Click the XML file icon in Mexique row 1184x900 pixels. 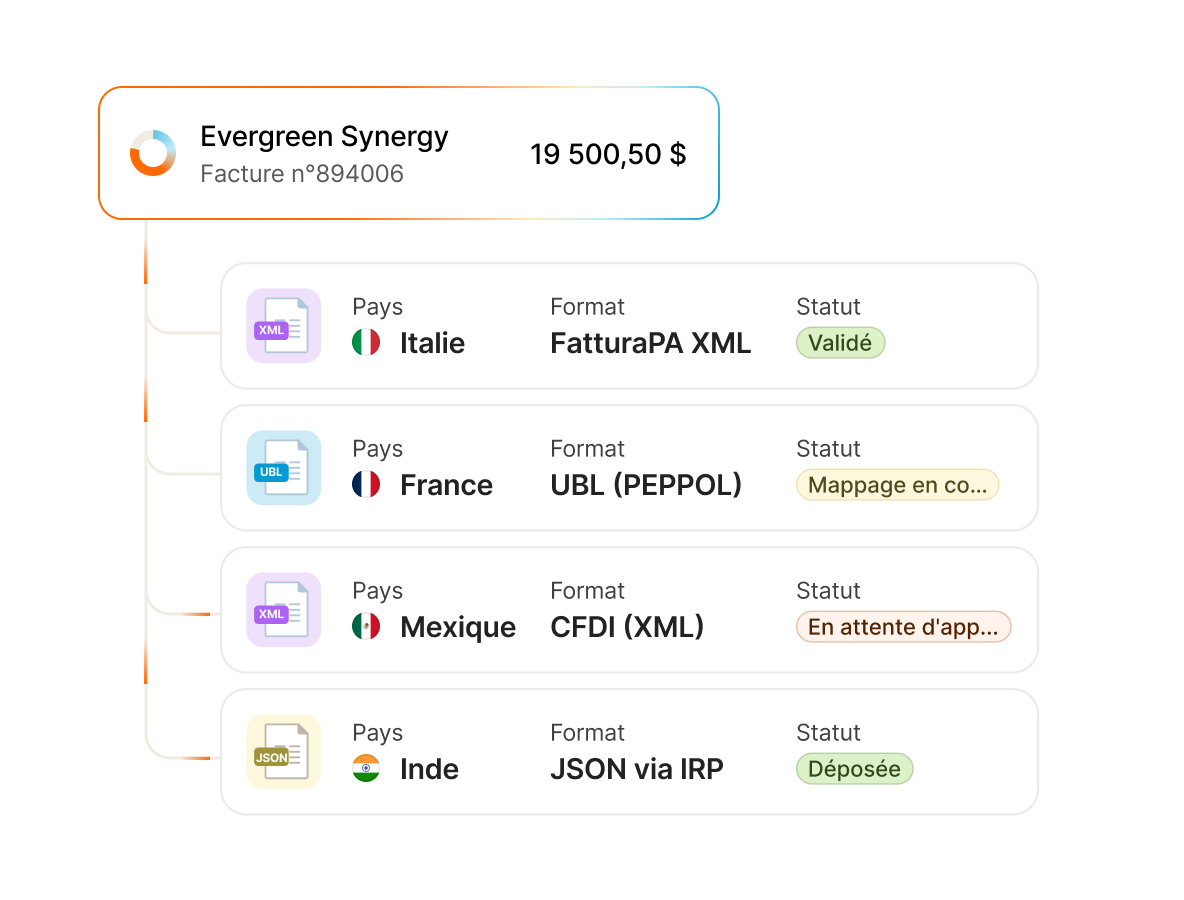[x=284, y=610]
